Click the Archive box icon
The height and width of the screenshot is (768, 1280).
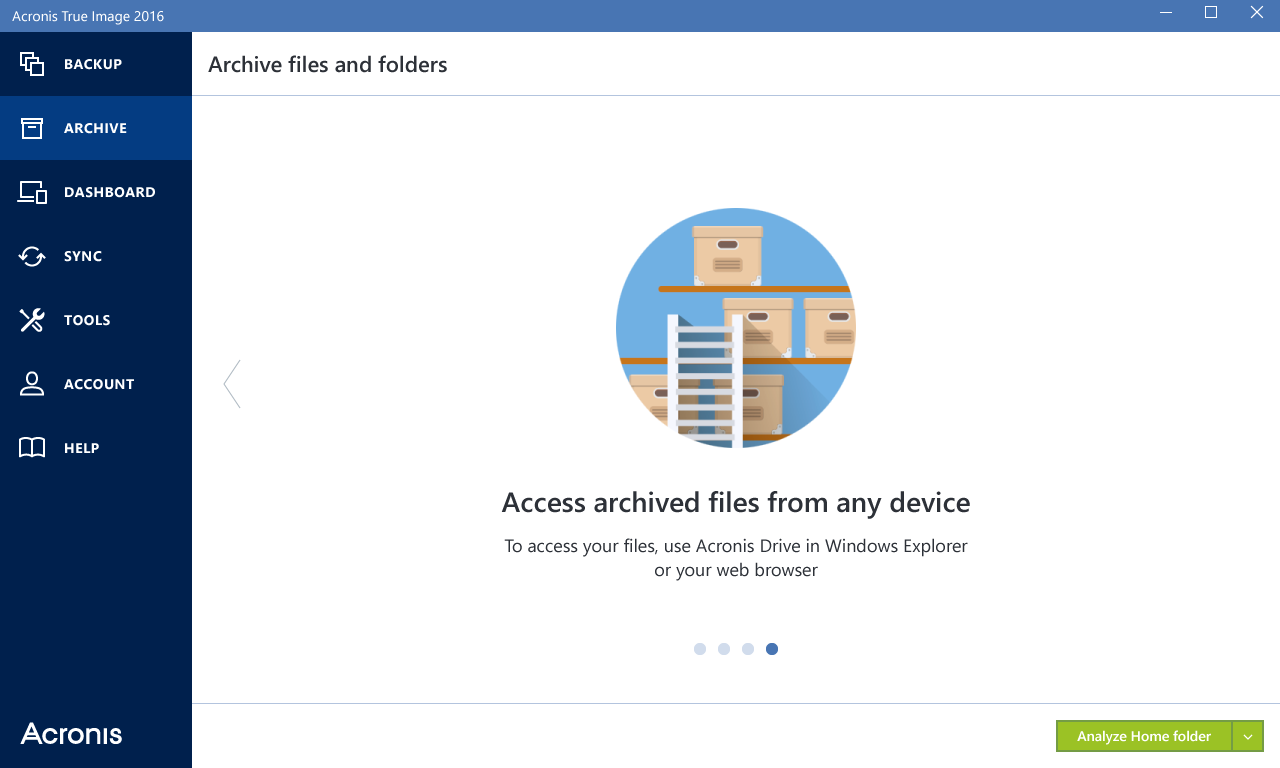[x=32, y=128]
